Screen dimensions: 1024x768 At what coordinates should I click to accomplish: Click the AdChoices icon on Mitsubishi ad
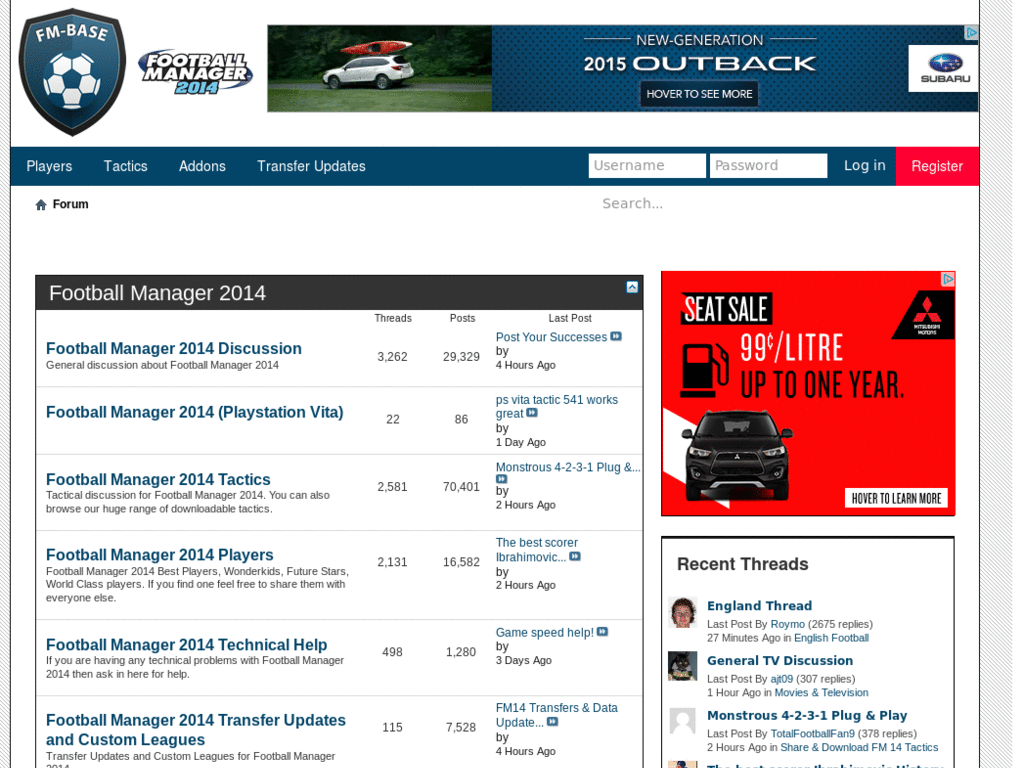click(948, 279)
